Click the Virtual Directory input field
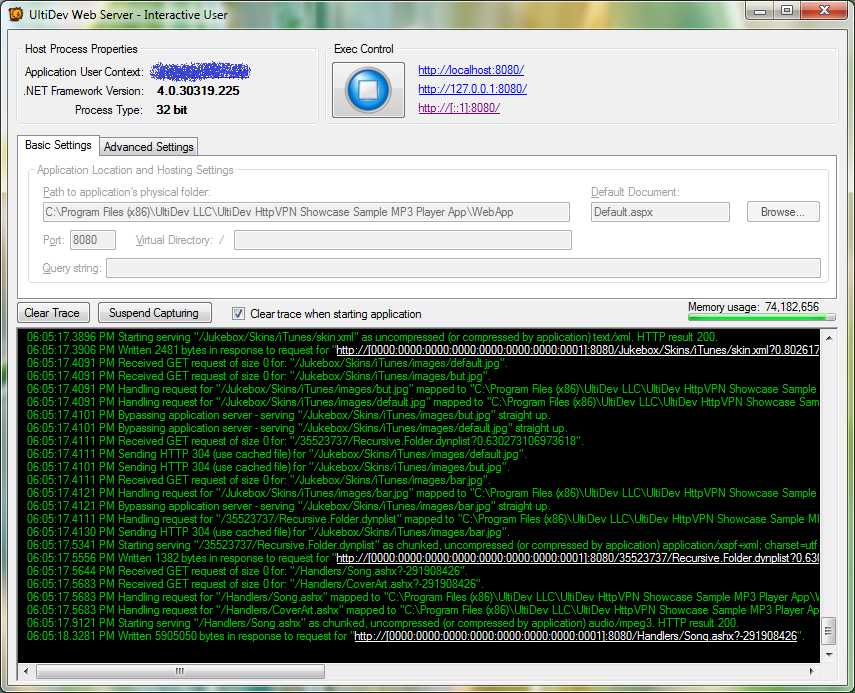The image size is (855, 693). pos(403,240)
